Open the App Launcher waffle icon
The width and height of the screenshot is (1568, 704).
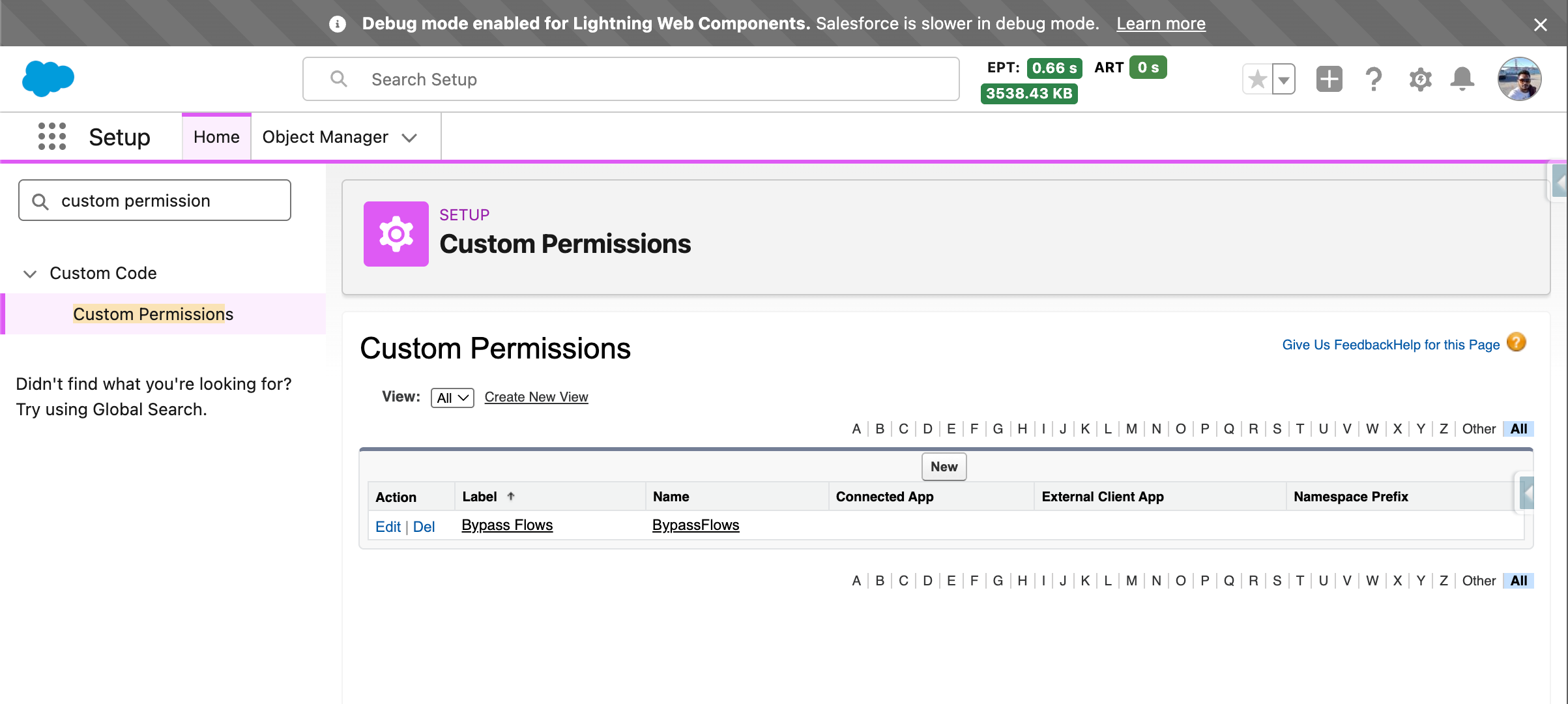(51, 136)
